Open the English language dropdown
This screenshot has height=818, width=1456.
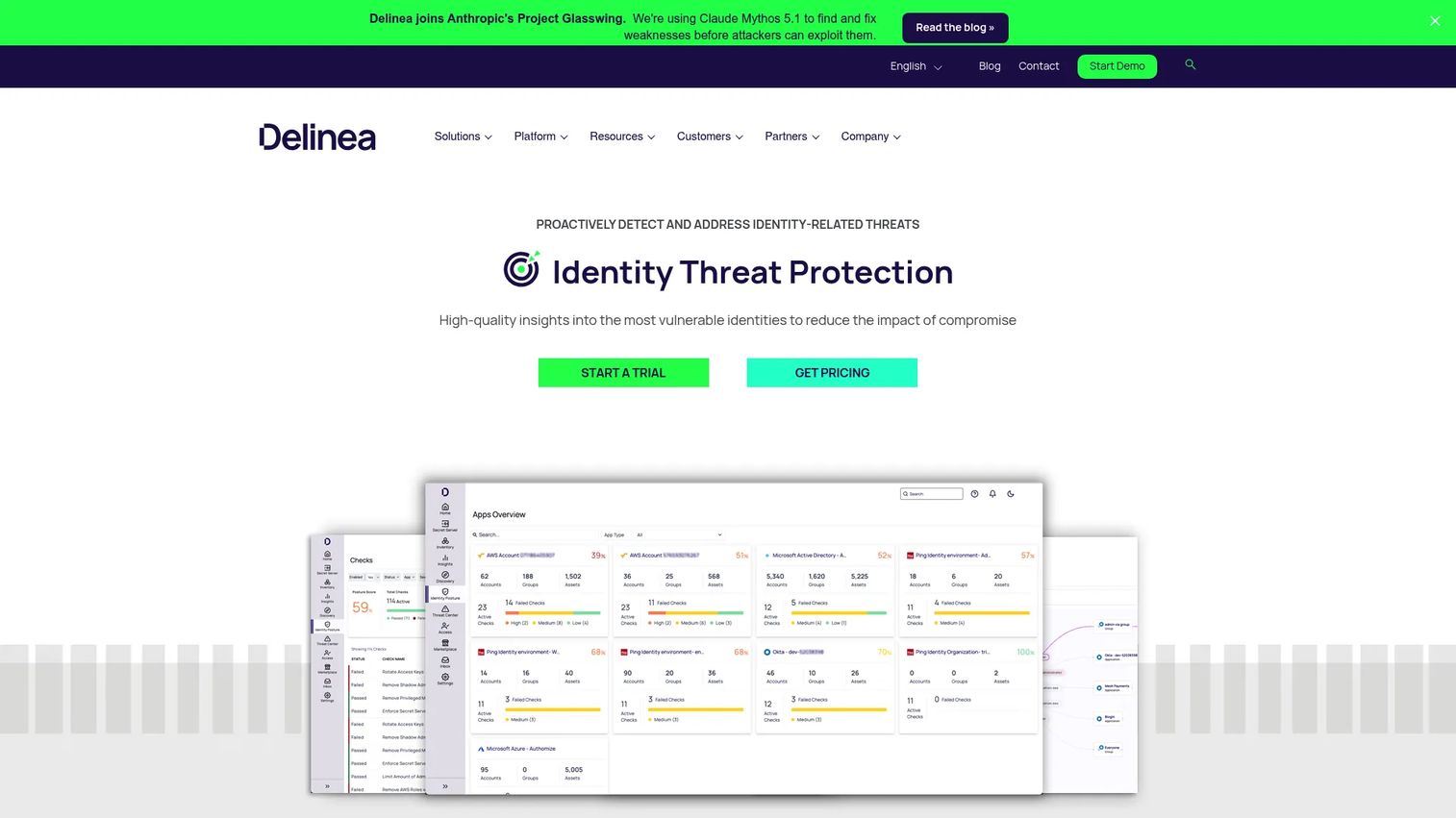pyautogui.click(x=916, y=66)
